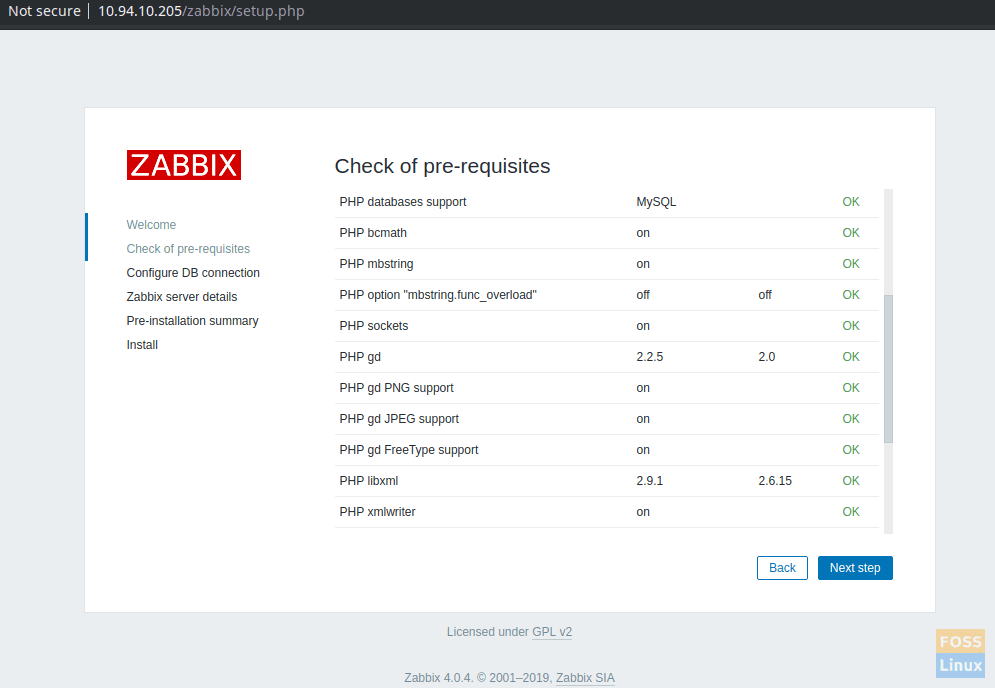Click the PHP sockets label
This screenshot has height=688, width=995.
(374, 326)
